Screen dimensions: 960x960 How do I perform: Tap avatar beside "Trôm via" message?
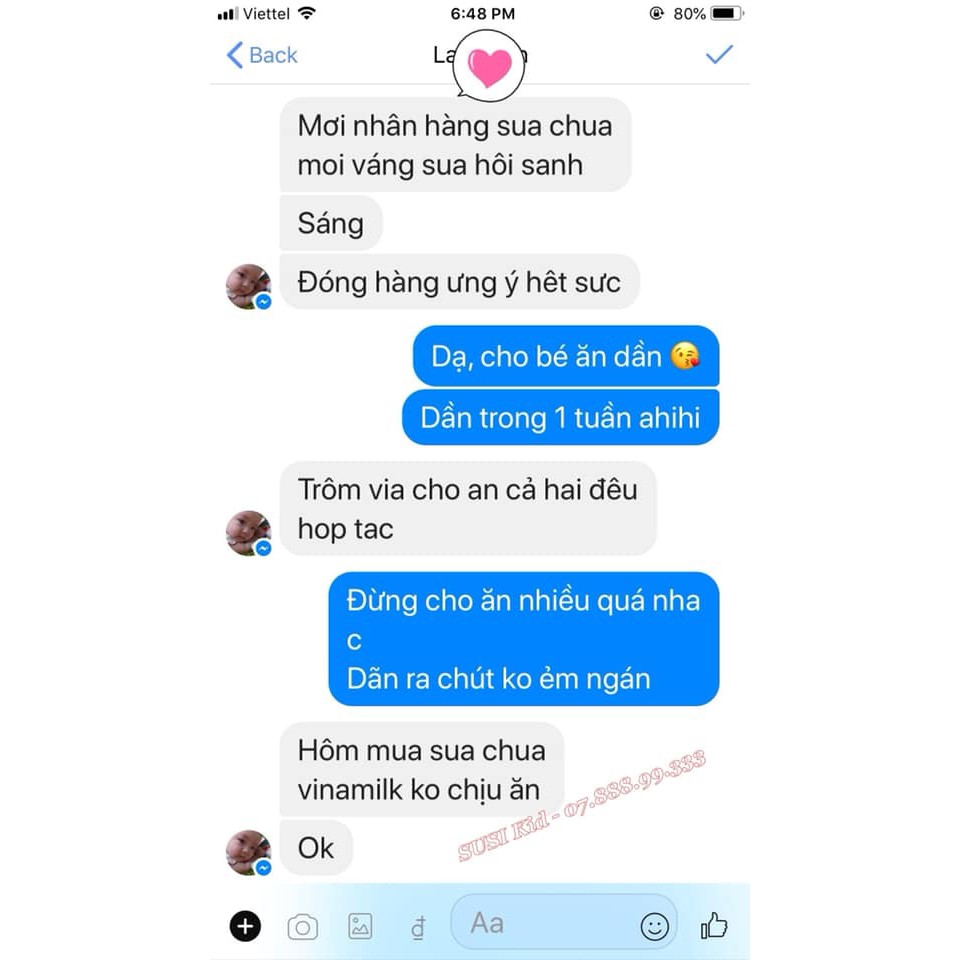point(249,533)
